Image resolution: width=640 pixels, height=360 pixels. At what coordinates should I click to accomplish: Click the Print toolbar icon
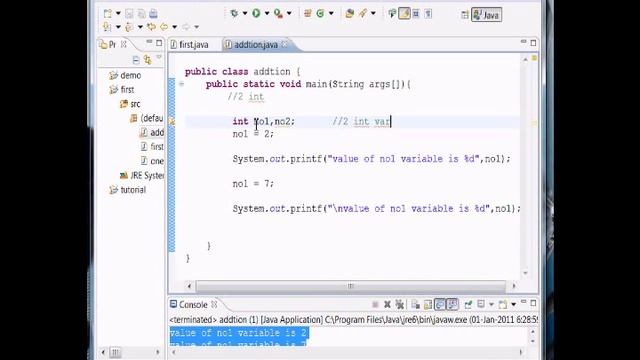click(153, 14)
